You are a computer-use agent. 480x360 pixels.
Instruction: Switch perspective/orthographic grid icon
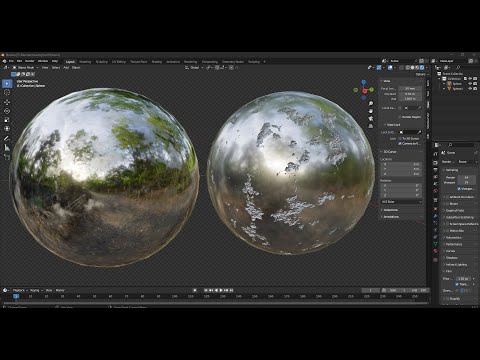(371, 126)
